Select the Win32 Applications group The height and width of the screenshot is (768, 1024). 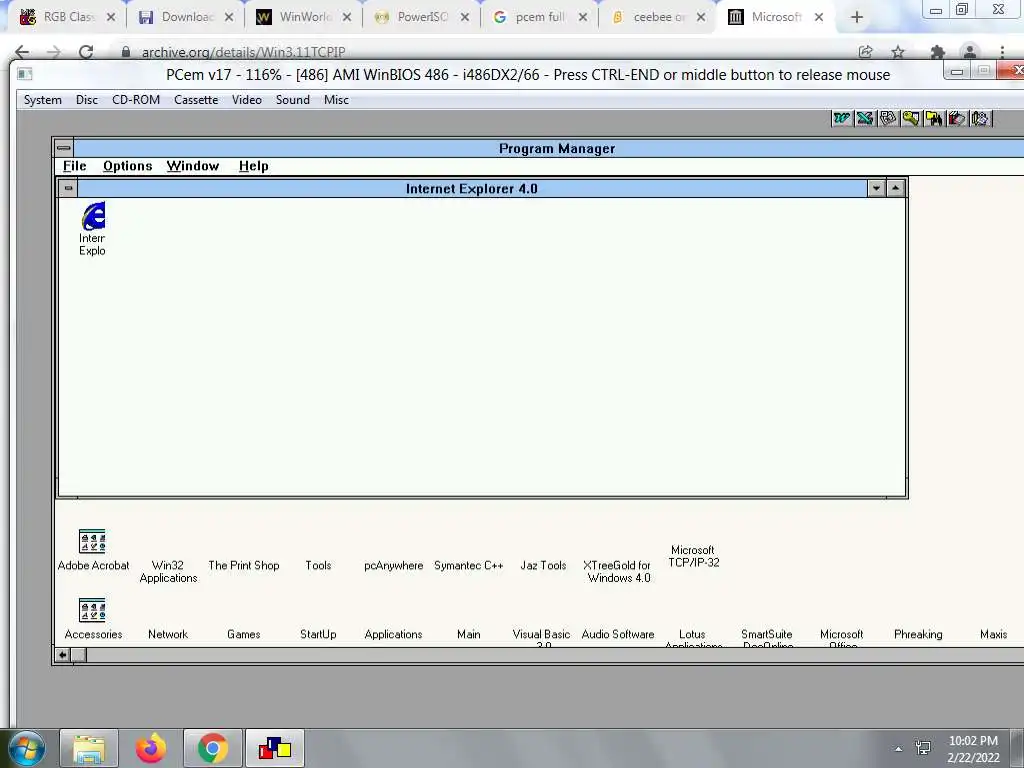tap(168, 571)
